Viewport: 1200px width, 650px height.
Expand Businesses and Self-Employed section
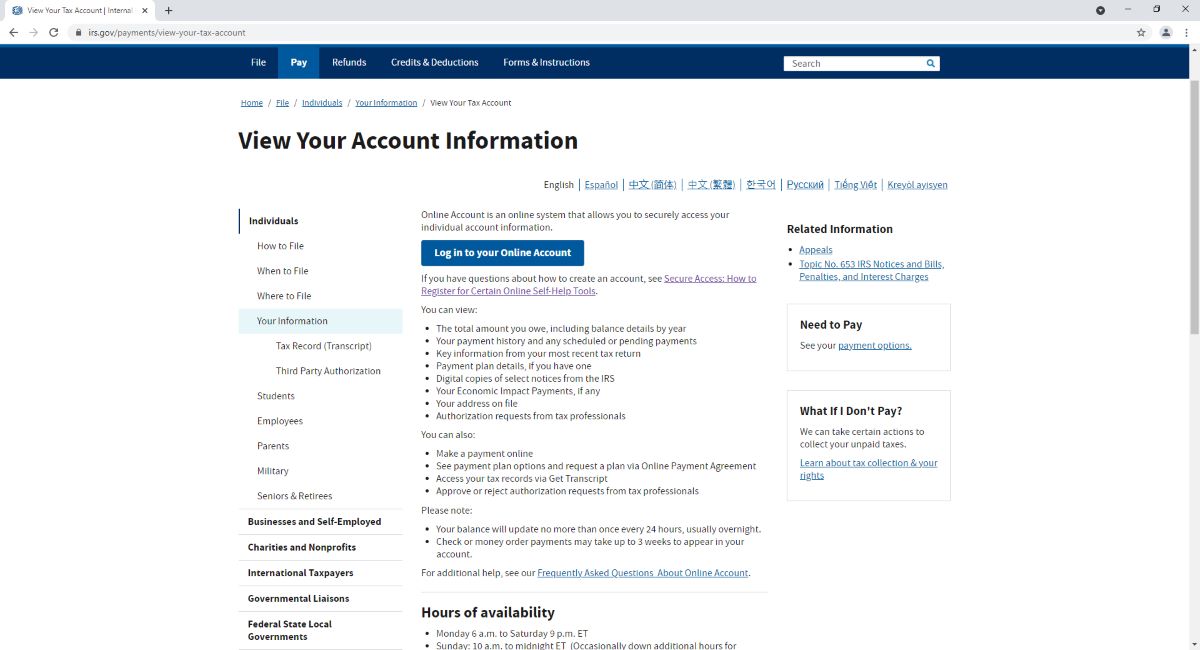pyautogui.click(x=314, y=522)
